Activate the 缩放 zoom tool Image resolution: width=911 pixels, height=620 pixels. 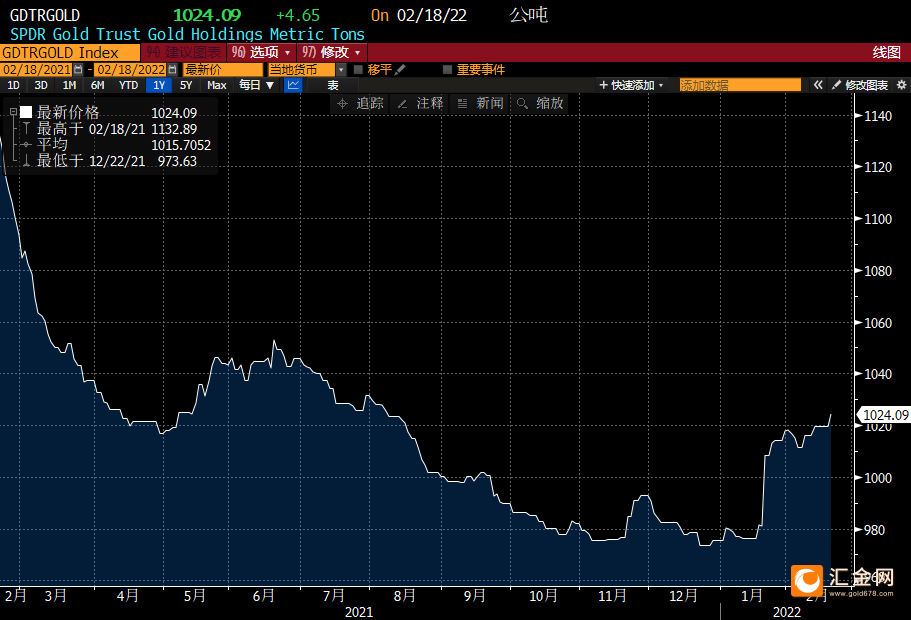(540, 103)
